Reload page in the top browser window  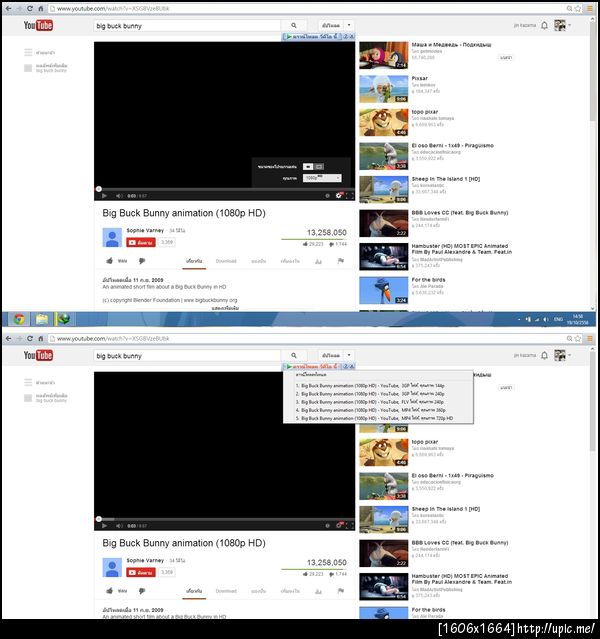tap(30, 8)
